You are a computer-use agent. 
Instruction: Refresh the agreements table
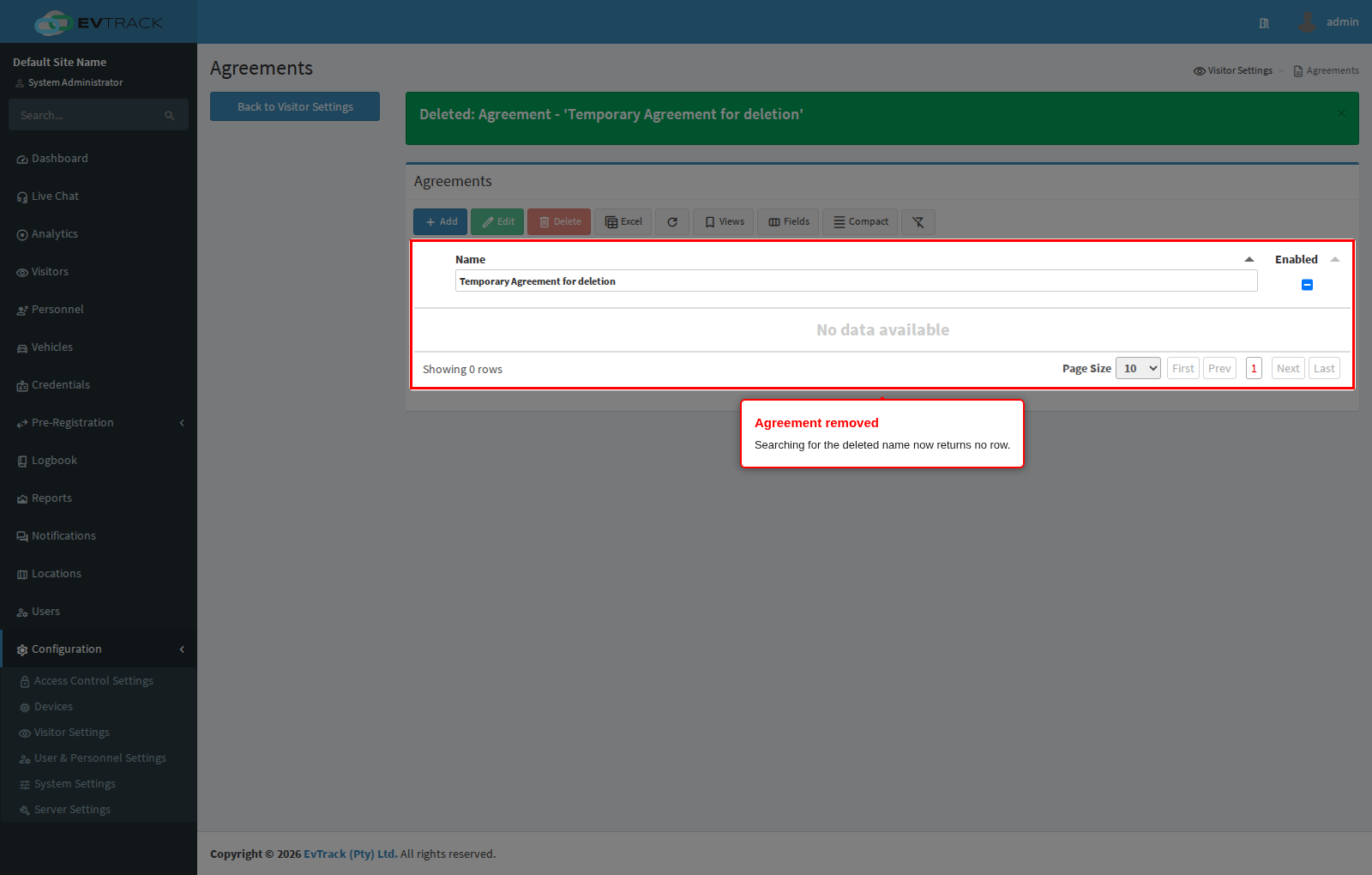click(x=672, y=222)
